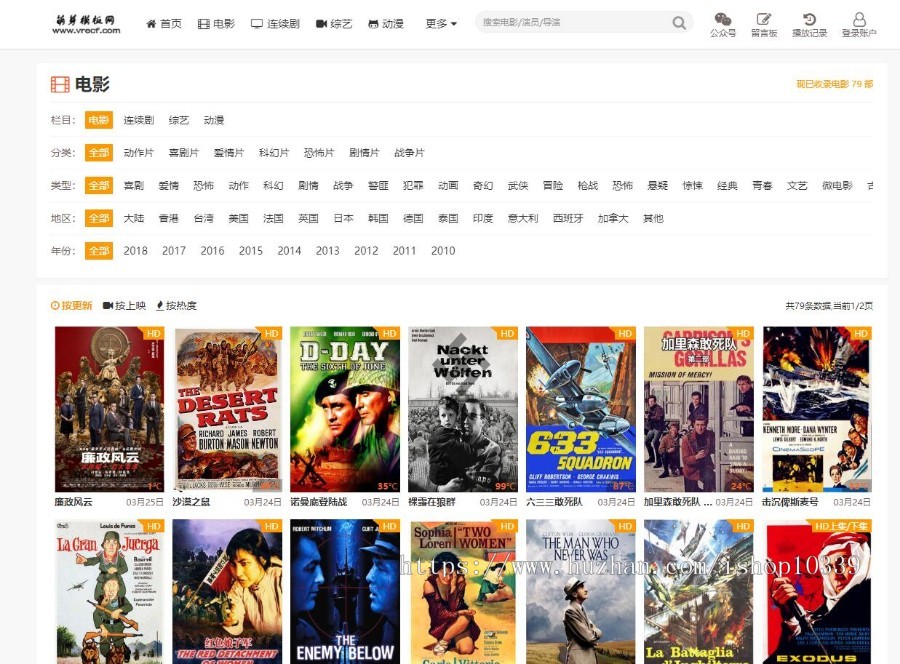The image size is (900, 664).
Task: Choose 动画 type filter
Action: pos(448,185)
